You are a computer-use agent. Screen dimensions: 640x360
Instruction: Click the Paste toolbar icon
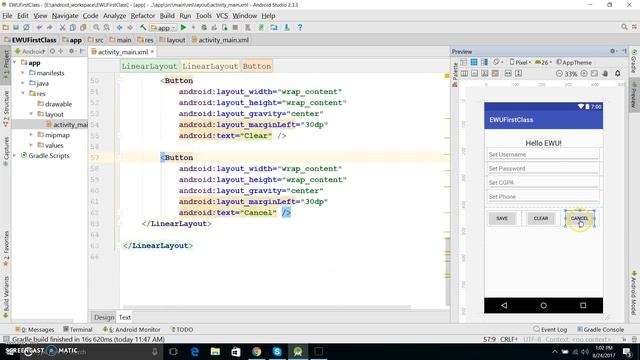point(83,27)
